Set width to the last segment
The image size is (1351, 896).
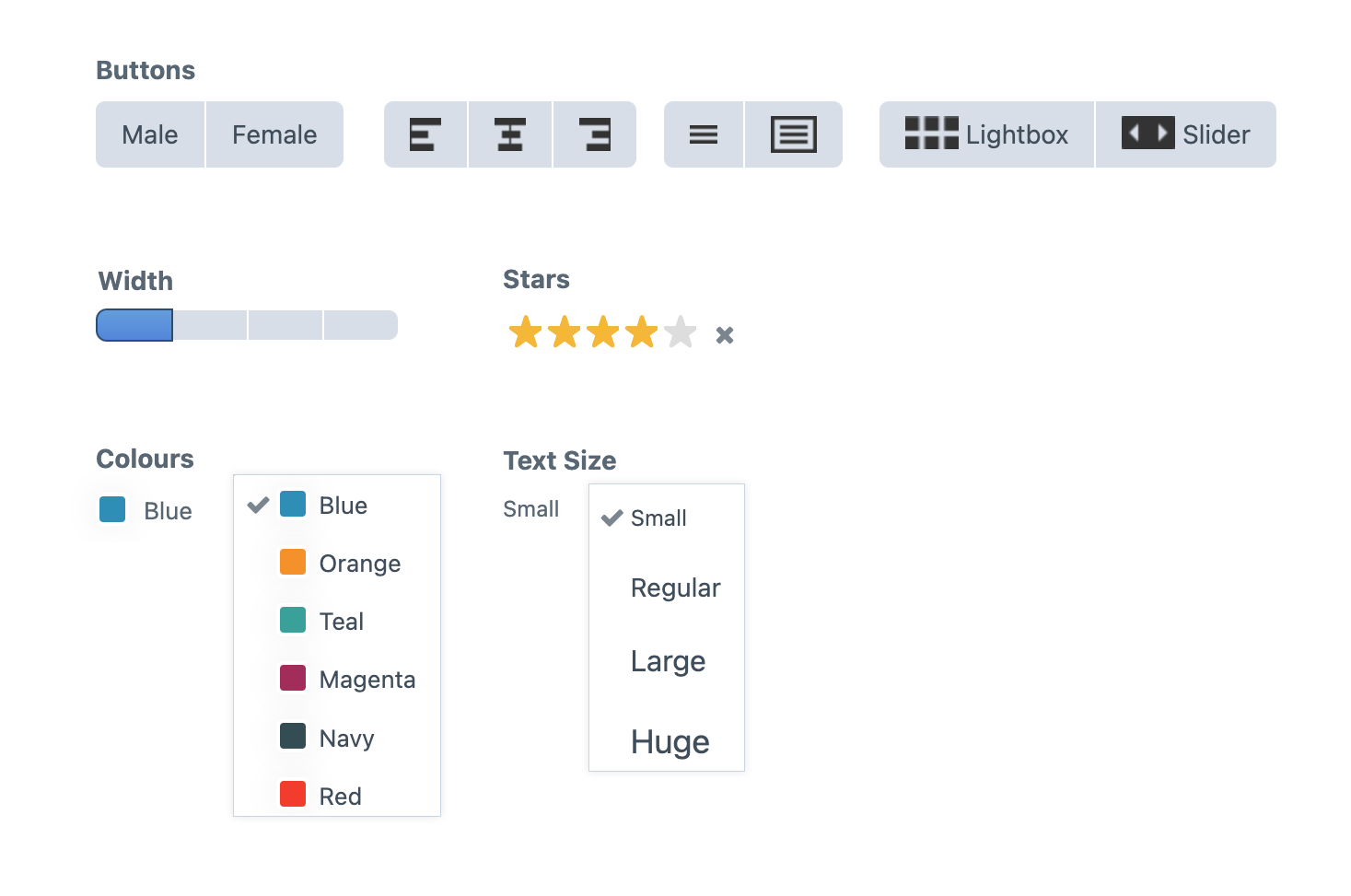361,325
